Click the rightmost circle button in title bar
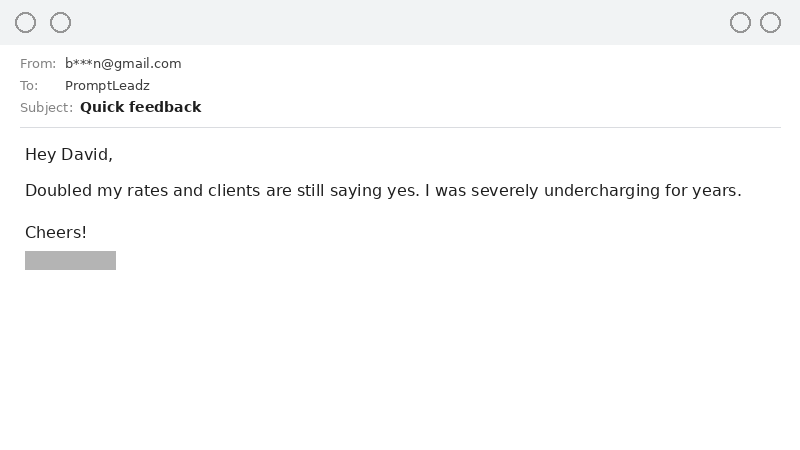The image size is (800, 450). point(770,22)
